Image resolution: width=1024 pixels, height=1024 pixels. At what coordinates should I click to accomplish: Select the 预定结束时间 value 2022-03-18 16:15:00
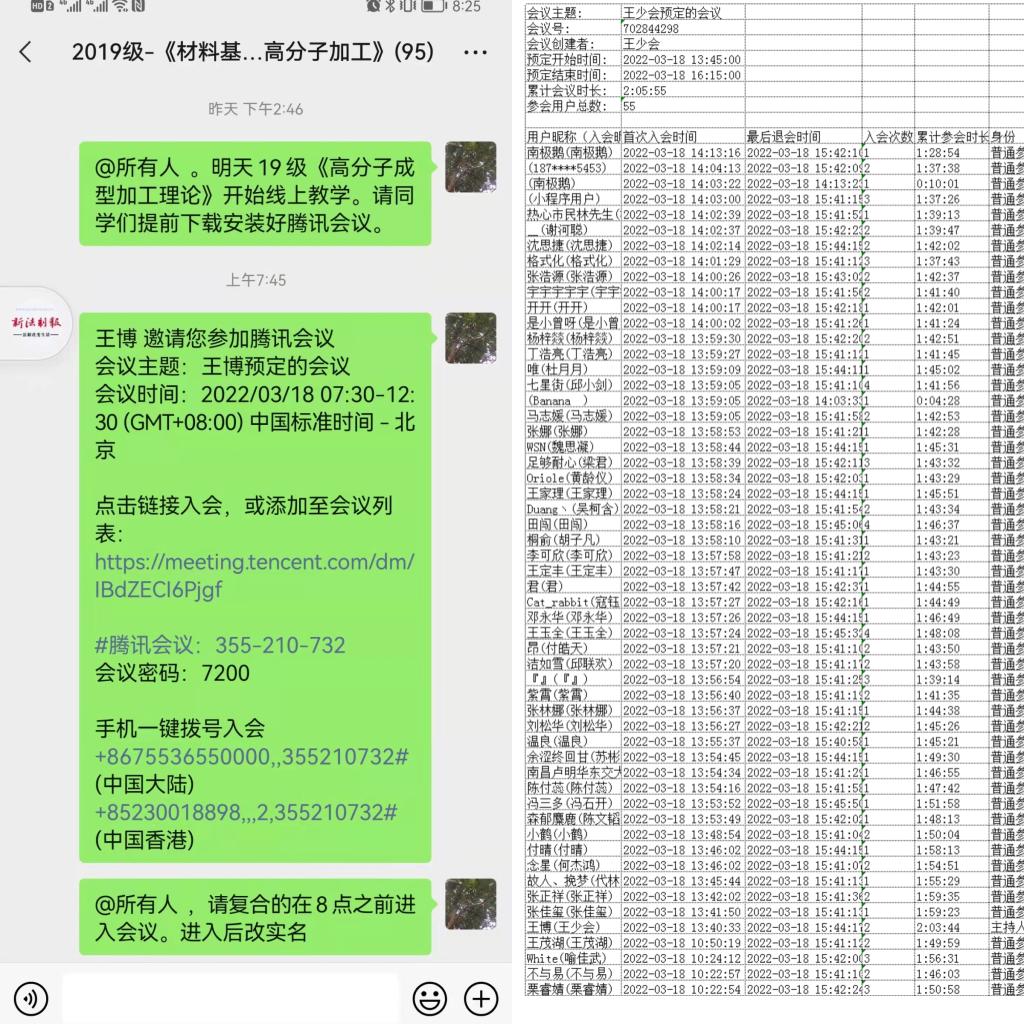coord(682,75)
